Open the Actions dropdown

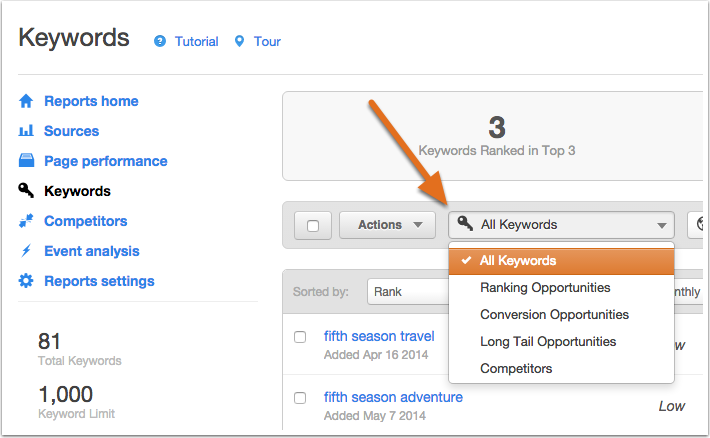point(388,225)
